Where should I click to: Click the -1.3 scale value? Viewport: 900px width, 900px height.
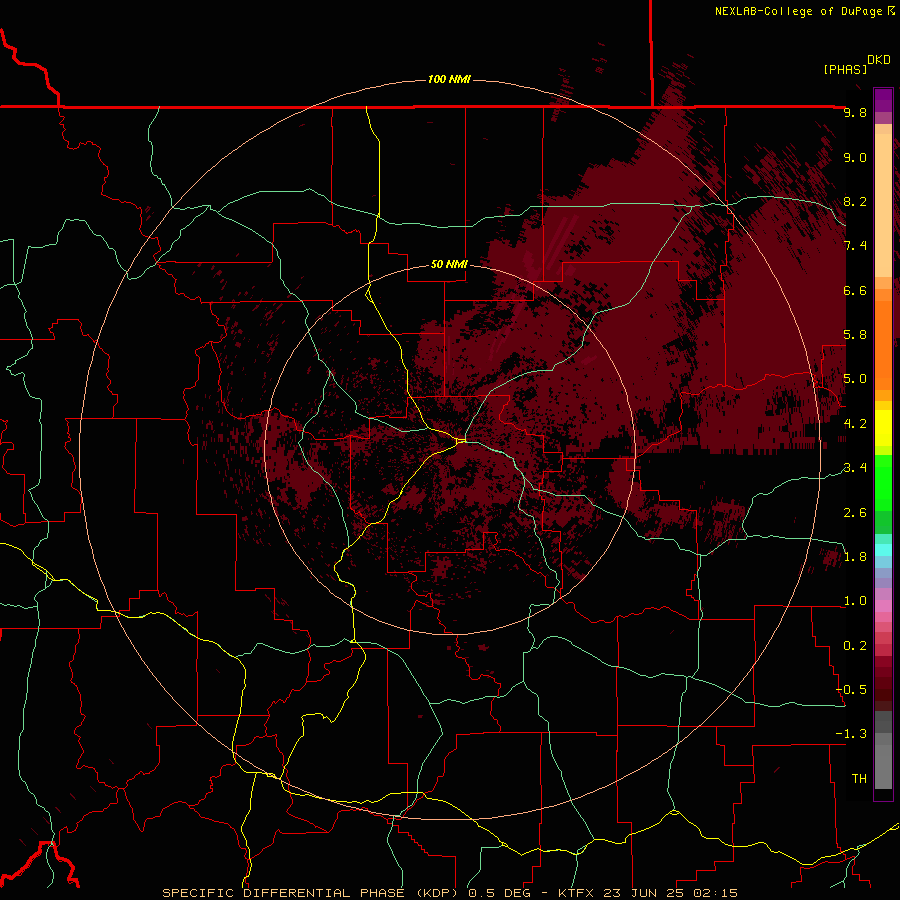[x=851, y=734]
